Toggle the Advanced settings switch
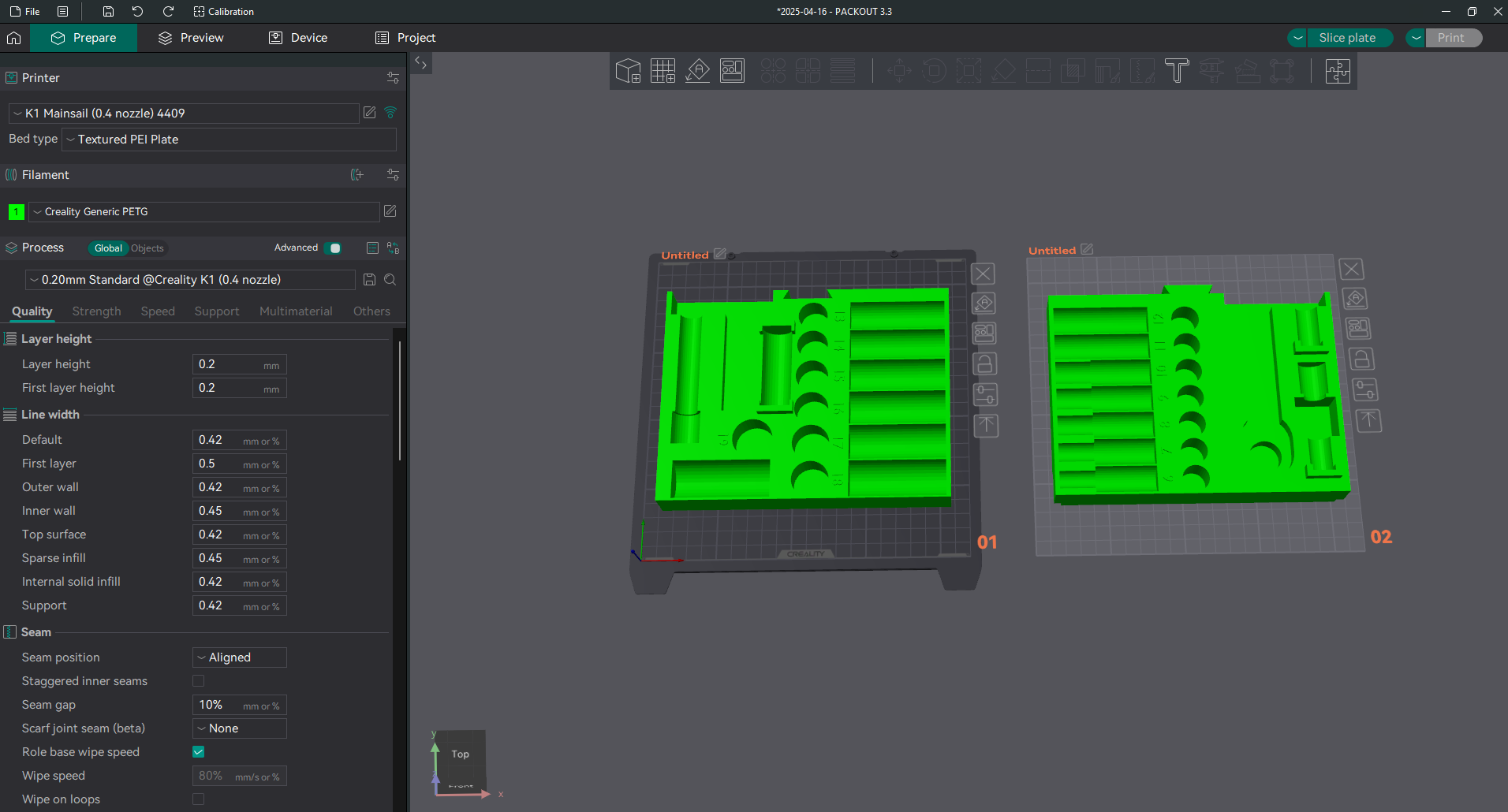Image resolution: width=1508 pixels, height=812 pixels. (334, 248)
